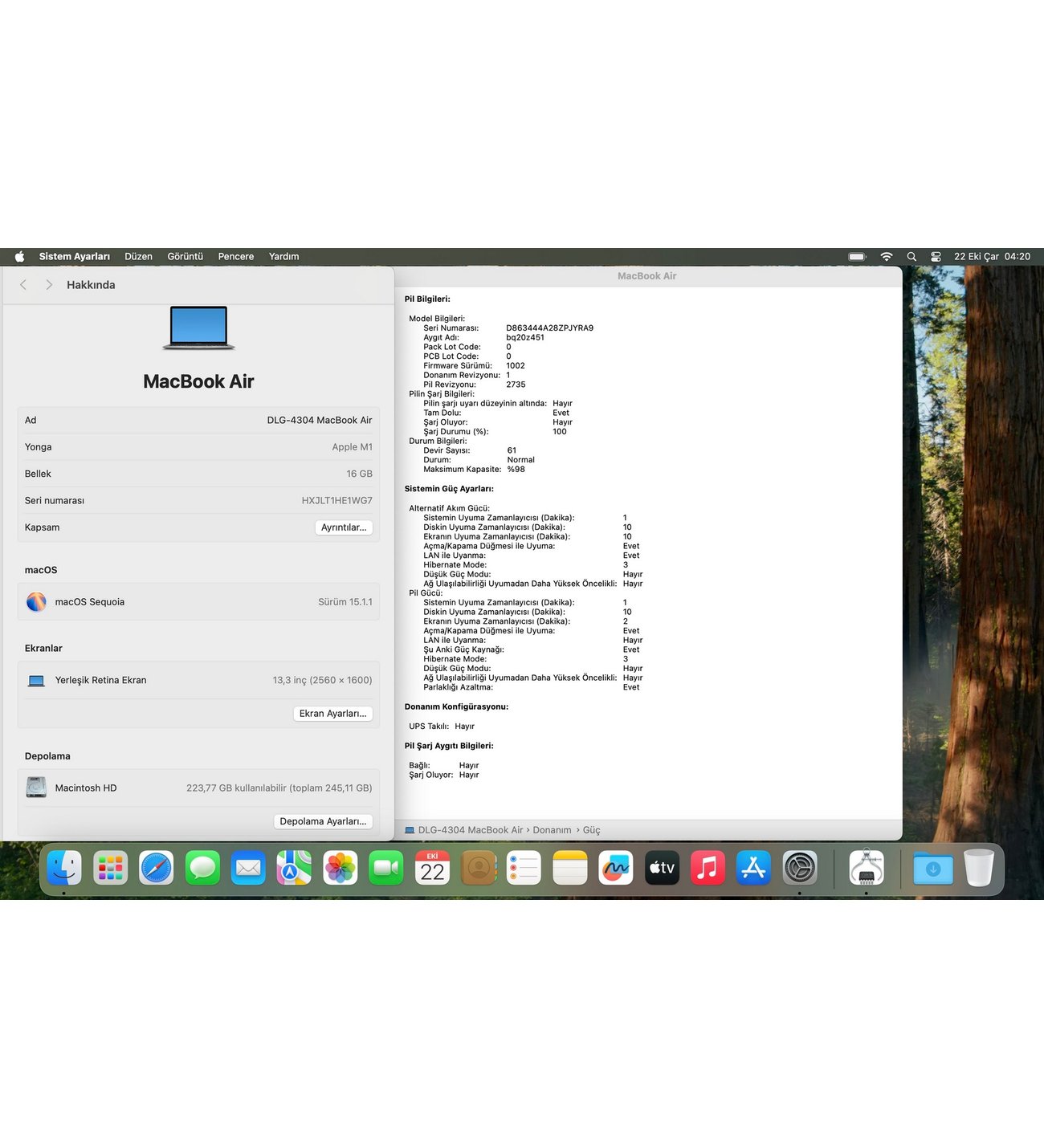Screen dimensions: 1044x1148
Task: Open Notes from the Dock
Action: (570, 868)
